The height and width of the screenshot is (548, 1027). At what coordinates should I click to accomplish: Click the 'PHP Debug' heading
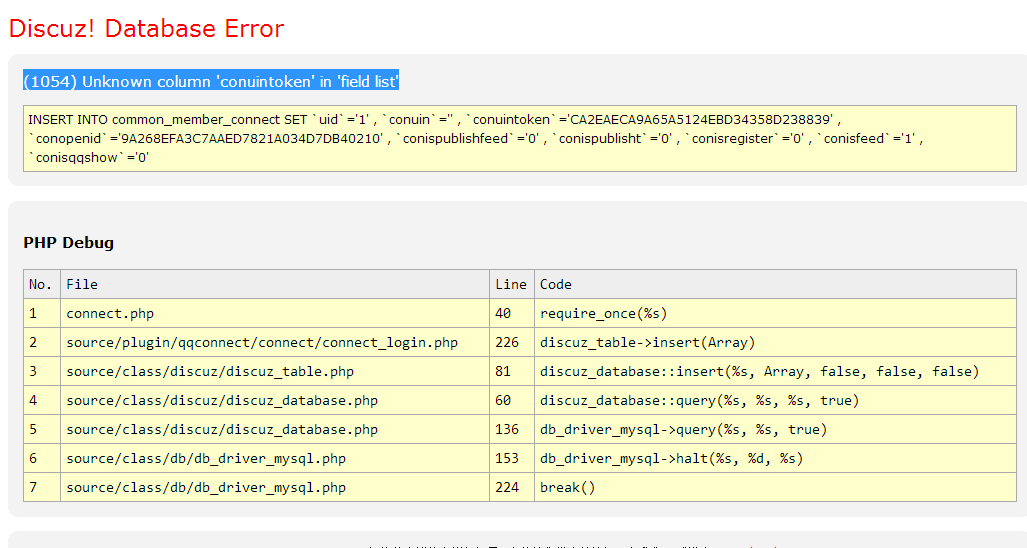tap(69, 242)
